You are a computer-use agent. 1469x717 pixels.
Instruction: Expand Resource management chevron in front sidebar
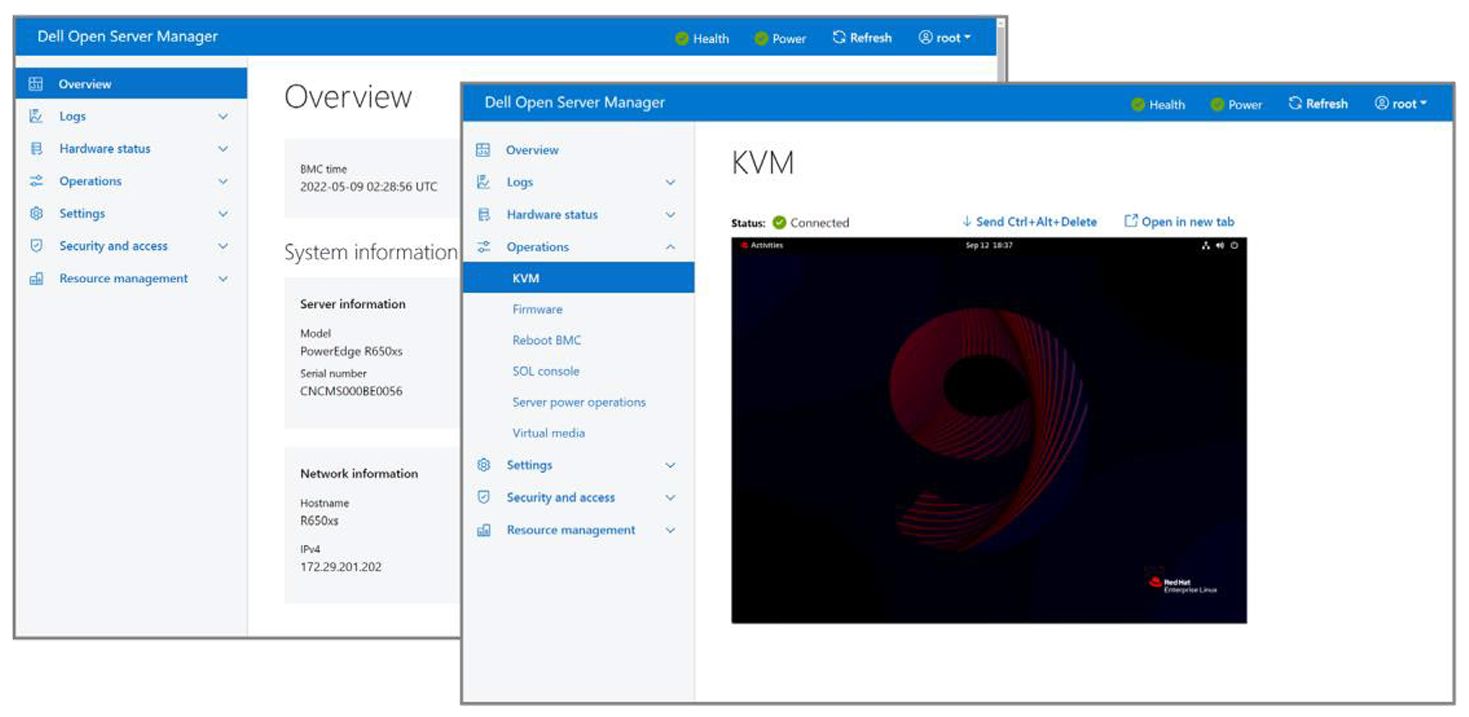[x=670, y=530]
